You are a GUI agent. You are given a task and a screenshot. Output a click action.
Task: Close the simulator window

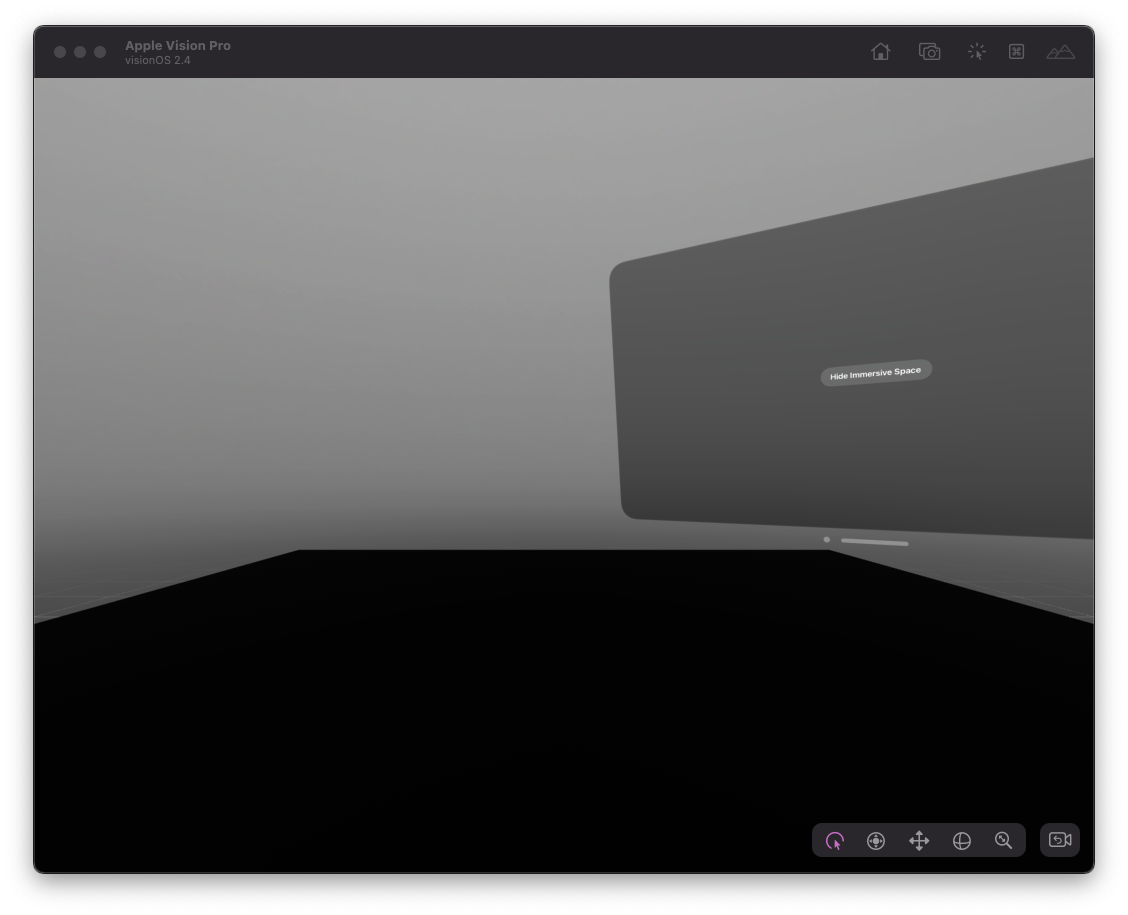[60, 52]
